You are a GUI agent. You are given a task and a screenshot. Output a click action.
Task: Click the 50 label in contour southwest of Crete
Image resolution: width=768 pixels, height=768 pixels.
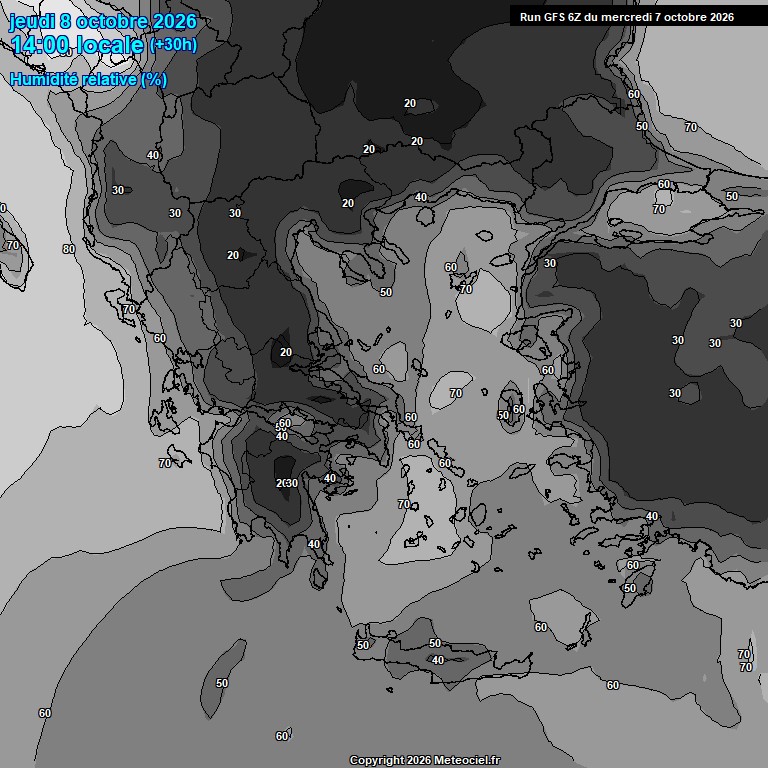(x=222, y=683)
